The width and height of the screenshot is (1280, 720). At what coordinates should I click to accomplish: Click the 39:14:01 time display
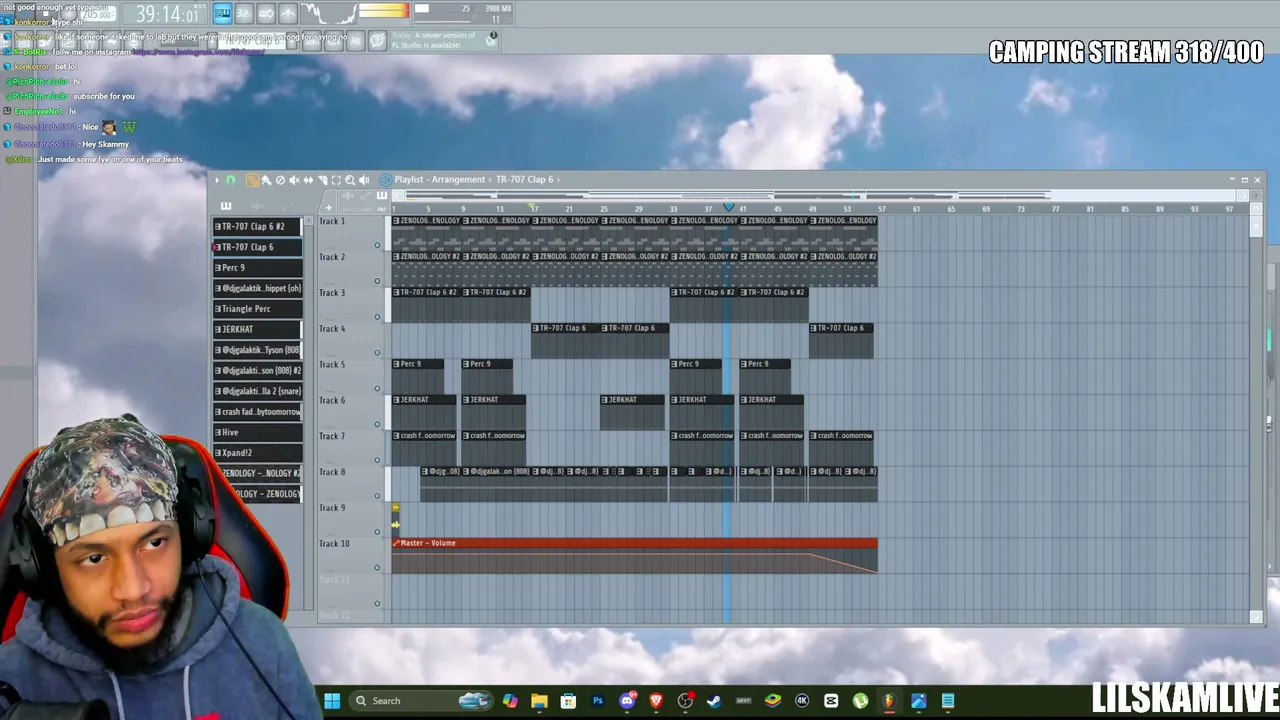[166, 14]
